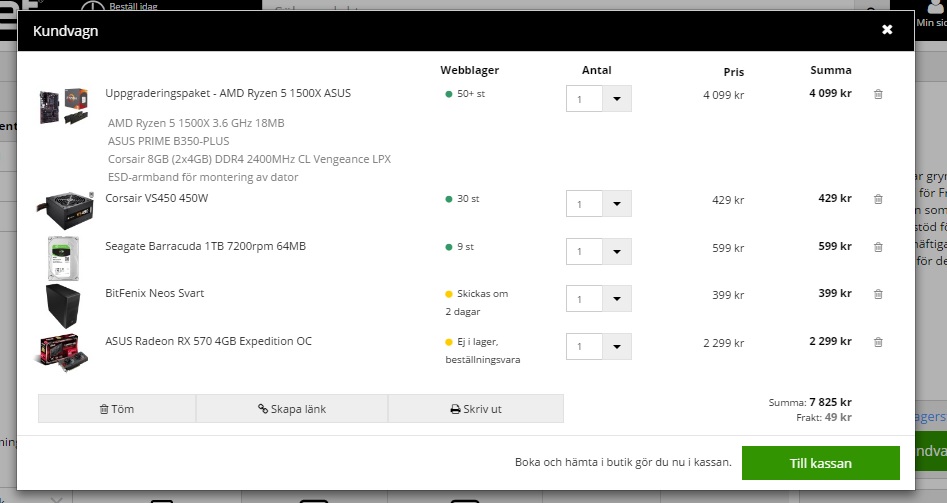Click quantity field for BitFenix Neos Svart
Viewport: 947px width, 503px height.
(584, 299)
